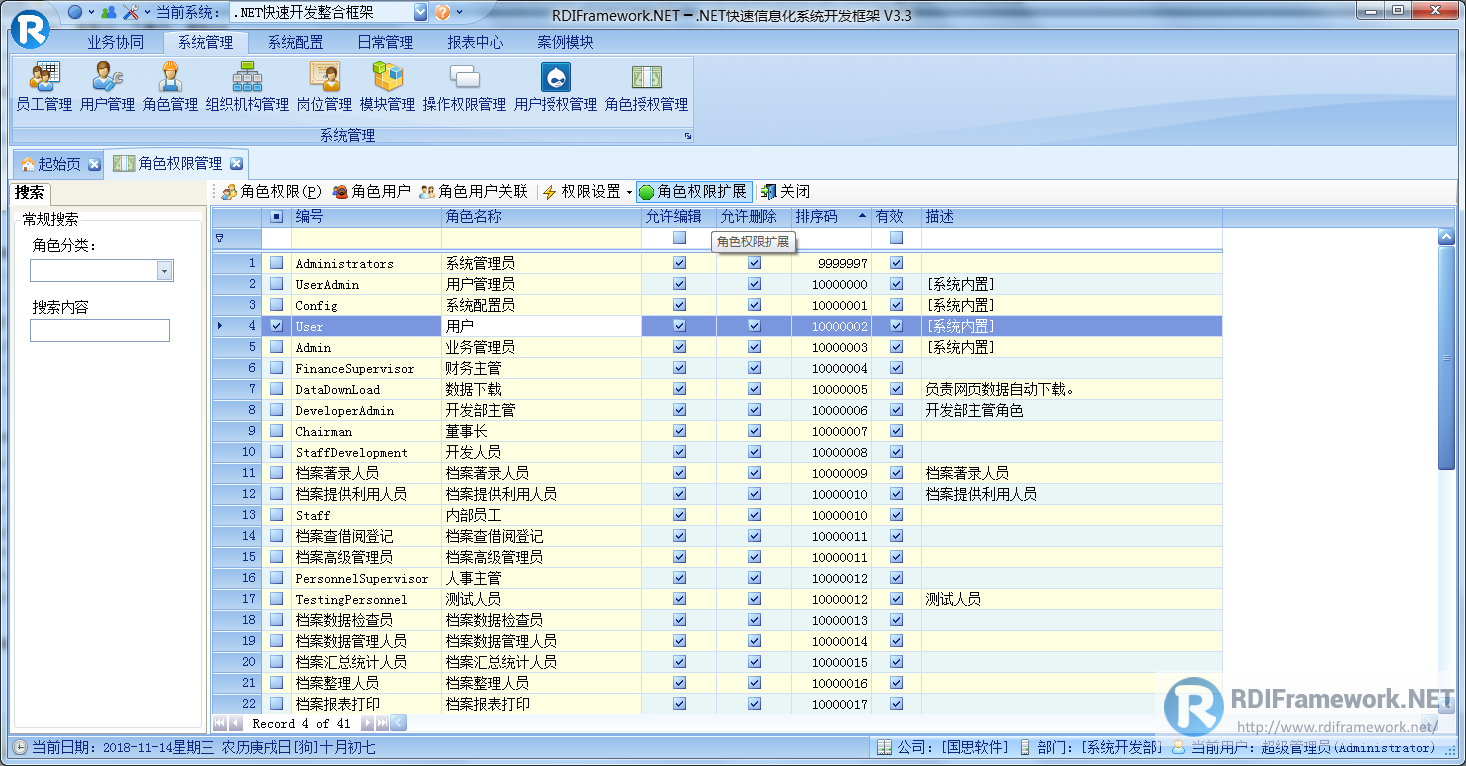Click 角色名称 column header
Image resolution: width=1466 pixels, height=766 pixels.
[541, 216]
